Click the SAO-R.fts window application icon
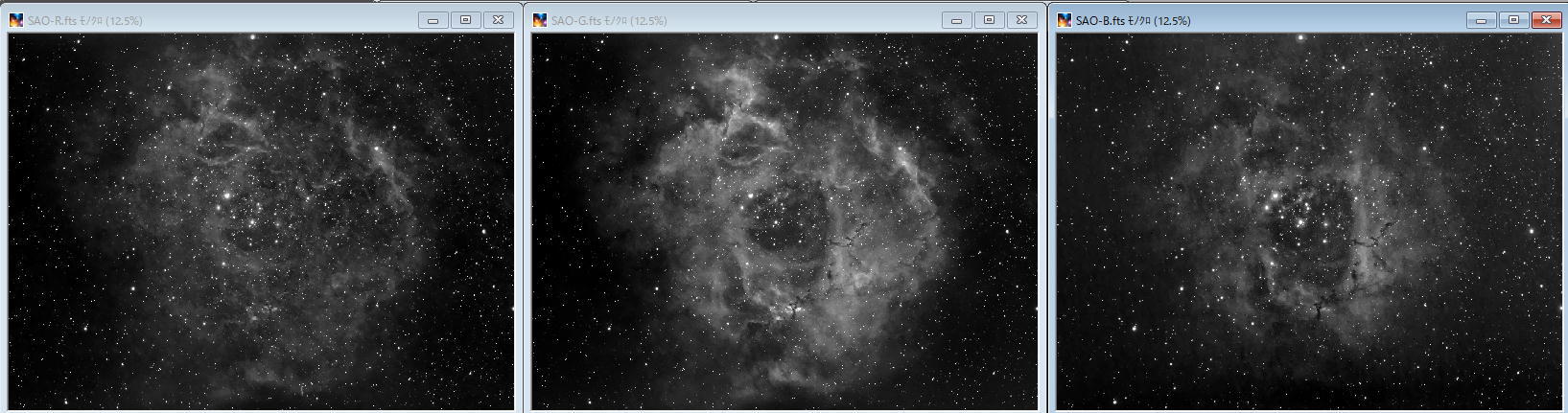The image size is (1568, 413). point(16,20)
